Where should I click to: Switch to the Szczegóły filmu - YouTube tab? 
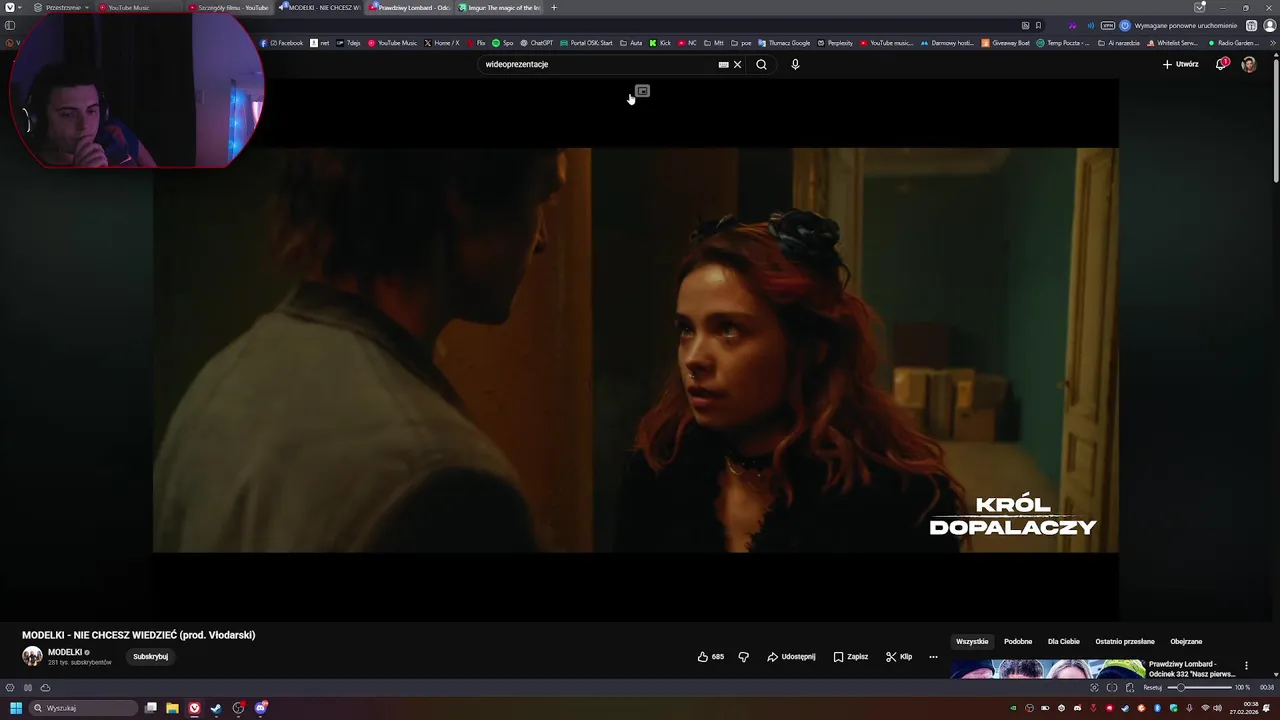point(230,8)
